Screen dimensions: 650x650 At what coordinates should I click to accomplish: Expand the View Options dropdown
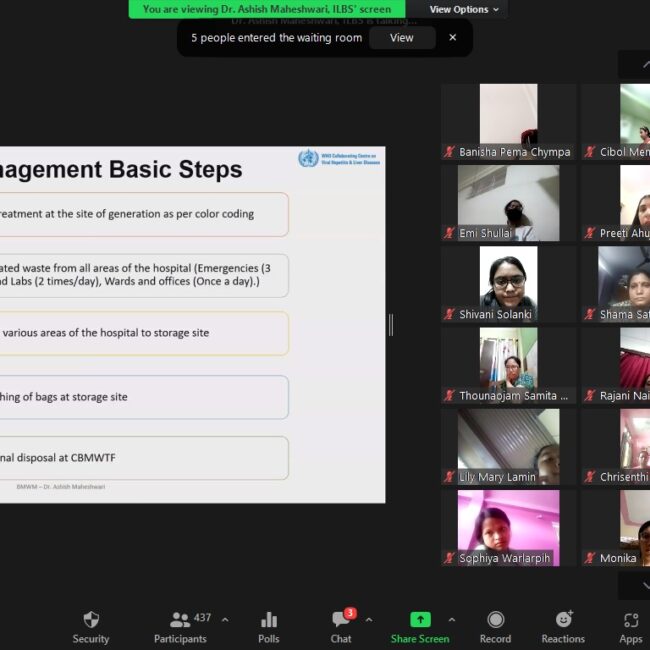coord(465,9)
